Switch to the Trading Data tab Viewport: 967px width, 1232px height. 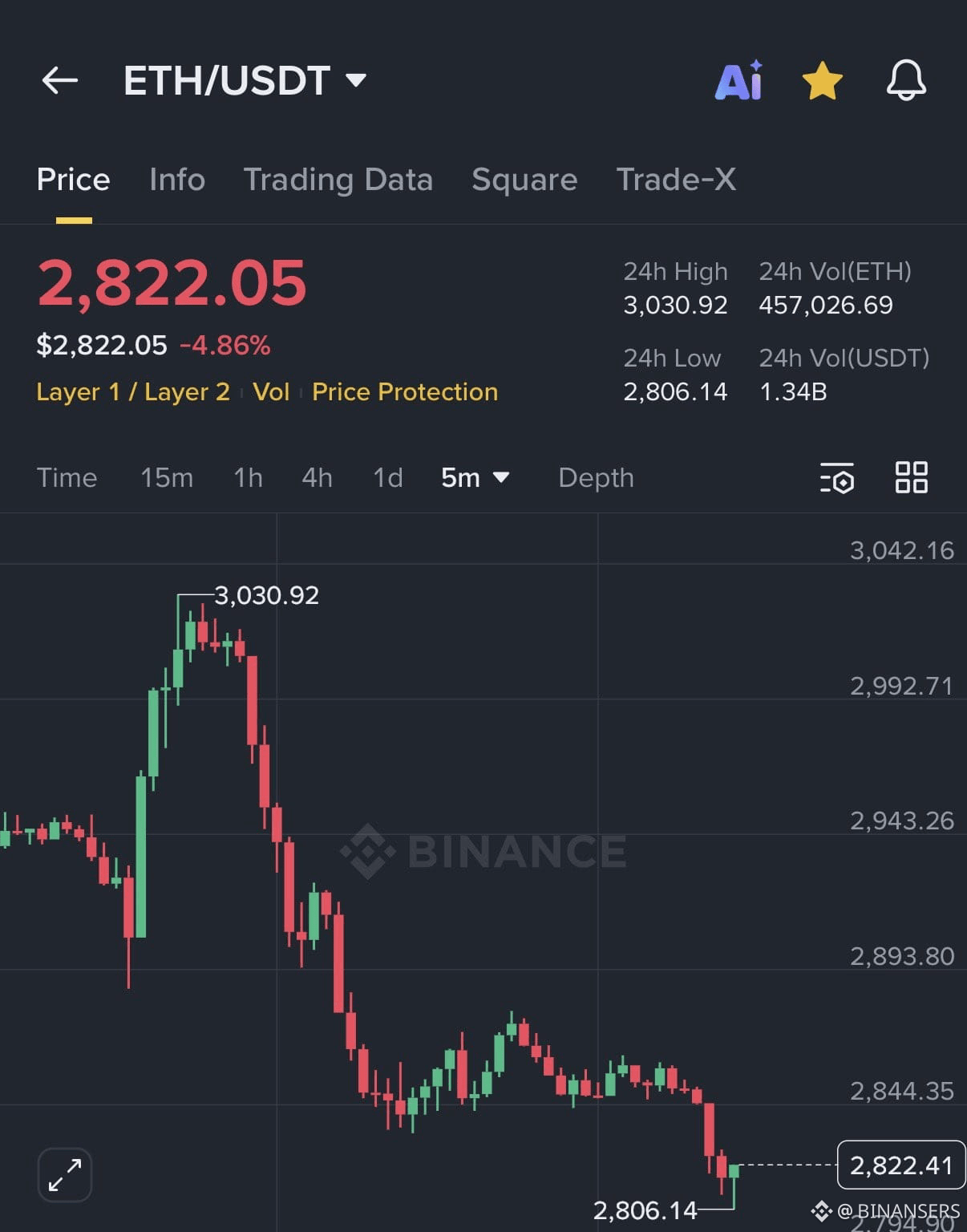pyautogui.click(x=338, y=180)
